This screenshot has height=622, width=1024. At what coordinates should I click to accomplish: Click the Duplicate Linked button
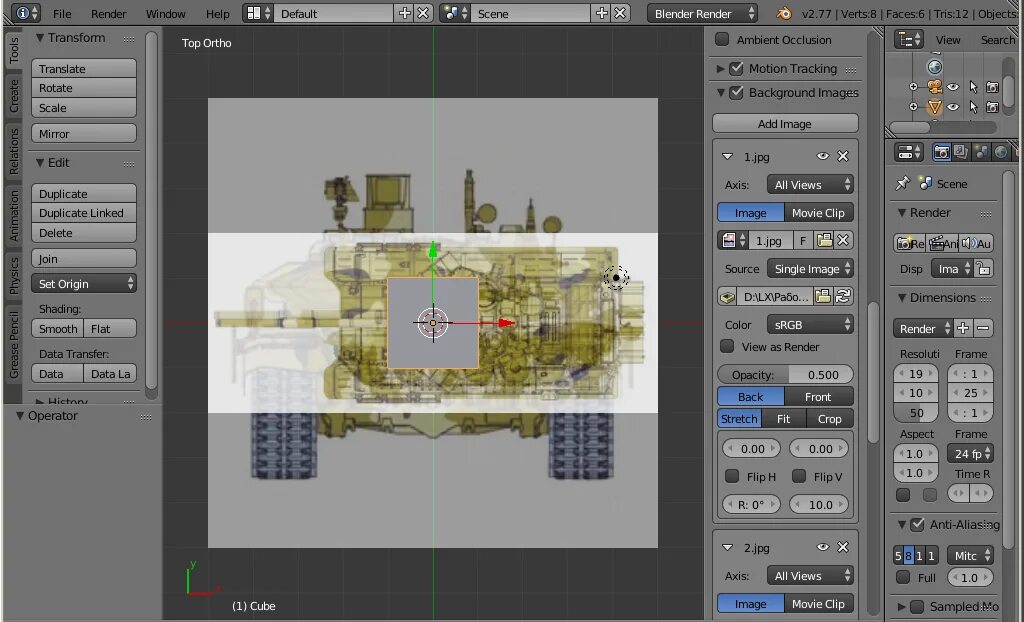tap(84, 213)
